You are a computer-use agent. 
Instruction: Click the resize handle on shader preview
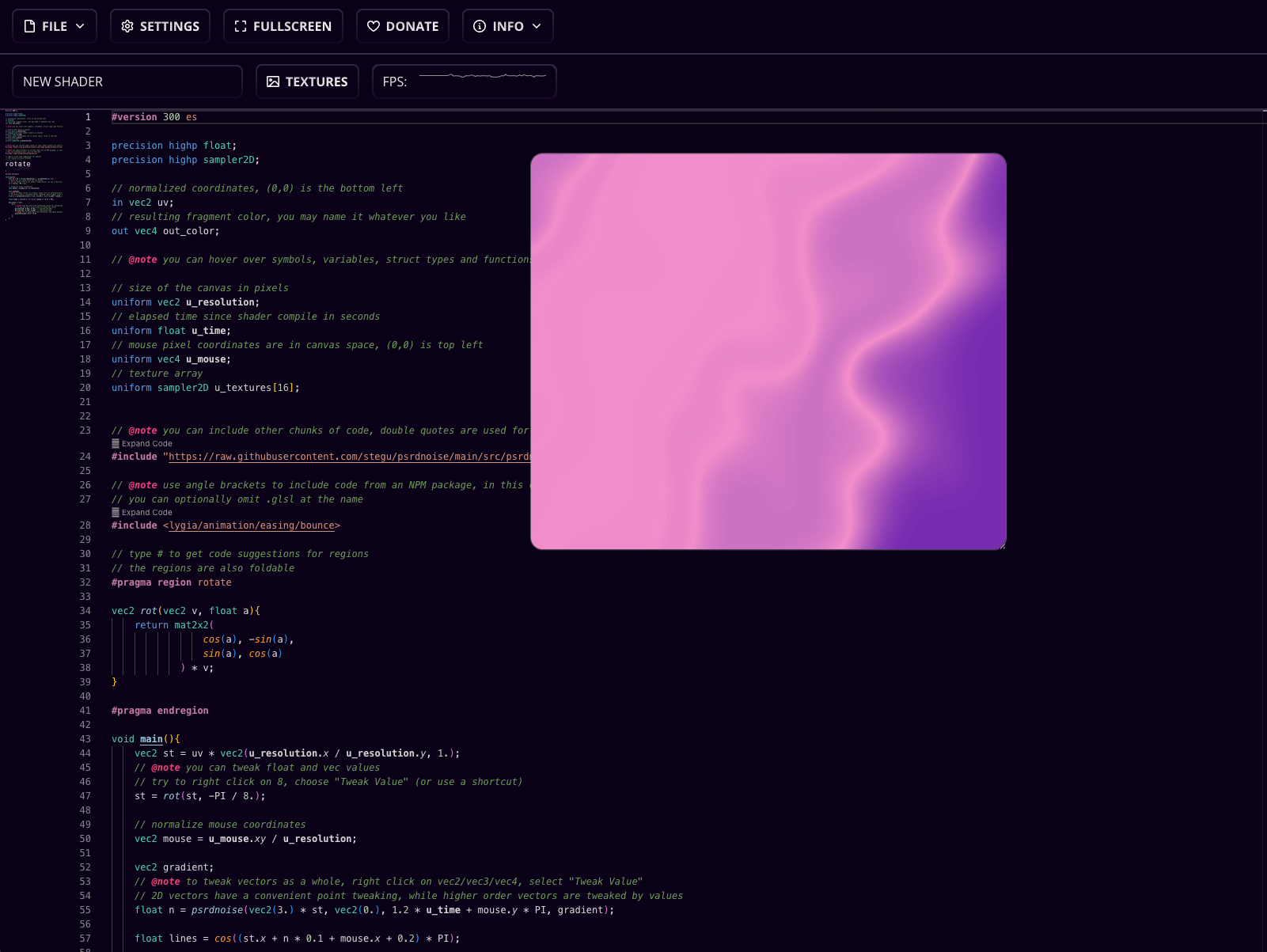[x=1002, y=545]
